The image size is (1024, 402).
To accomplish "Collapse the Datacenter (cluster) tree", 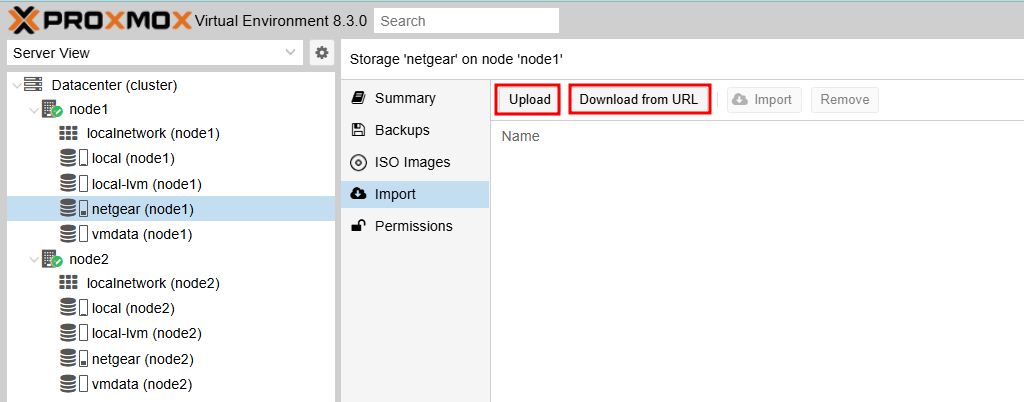I will [x=16, y=85].
